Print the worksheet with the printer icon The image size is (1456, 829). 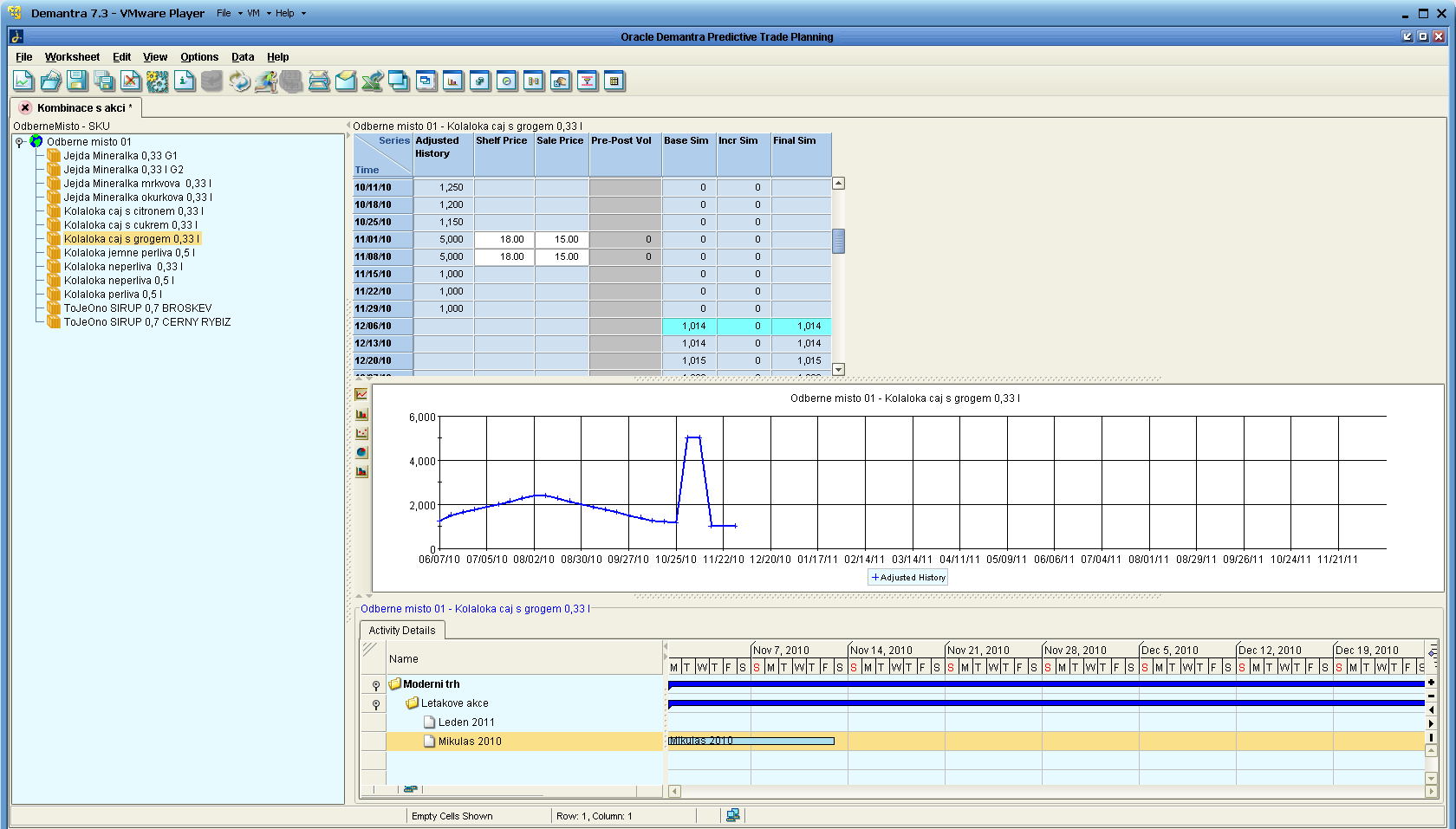point(319,81)
